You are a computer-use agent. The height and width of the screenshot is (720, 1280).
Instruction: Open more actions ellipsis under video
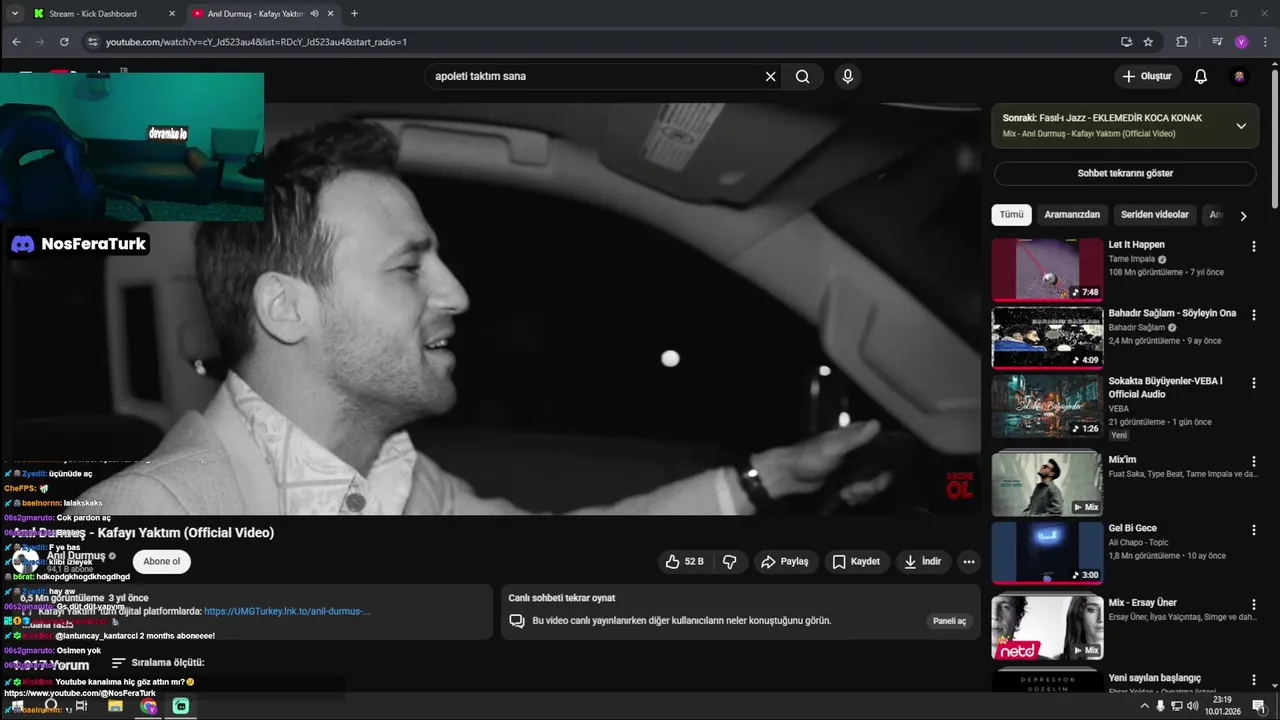[x=968, y=562]
